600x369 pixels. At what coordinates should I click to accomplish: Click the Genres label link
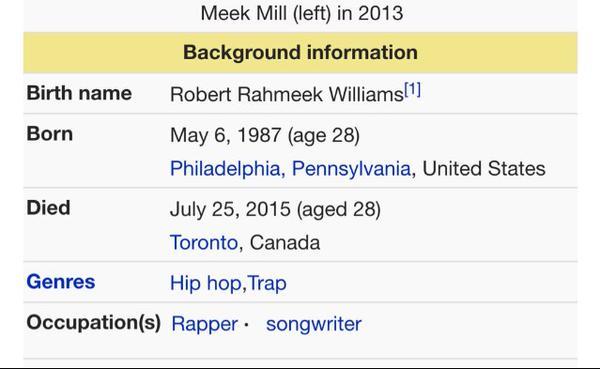tap(61, 282)
